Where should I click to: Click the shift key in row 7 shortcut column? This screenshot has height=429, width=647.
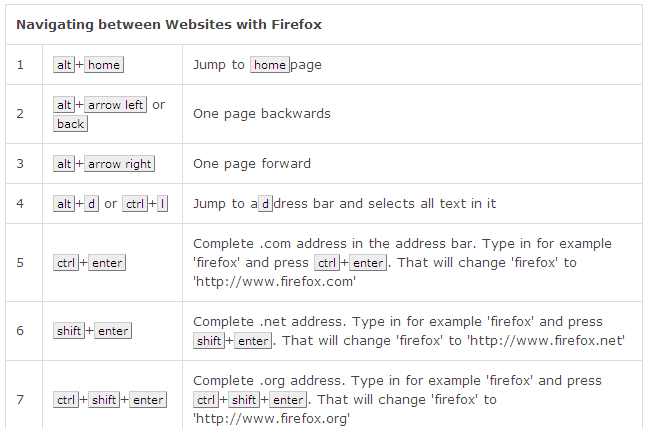(105, 400)
